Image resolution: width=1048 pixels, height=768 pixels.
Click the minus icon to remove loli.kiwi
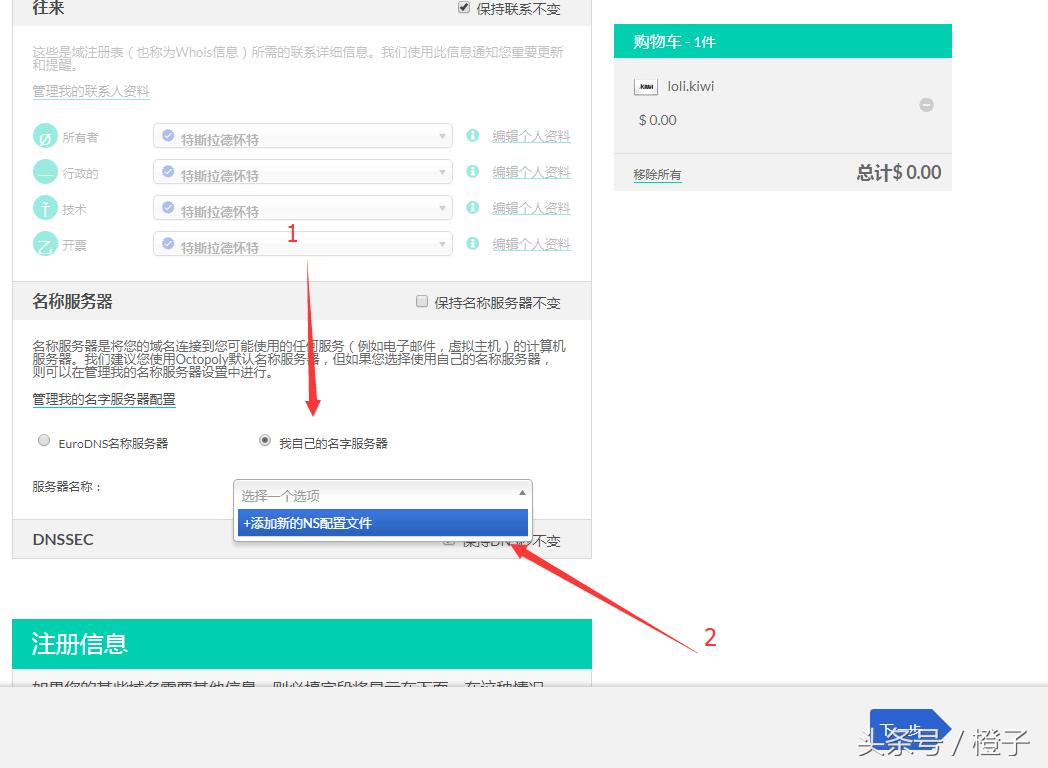[x=926, y=104]
